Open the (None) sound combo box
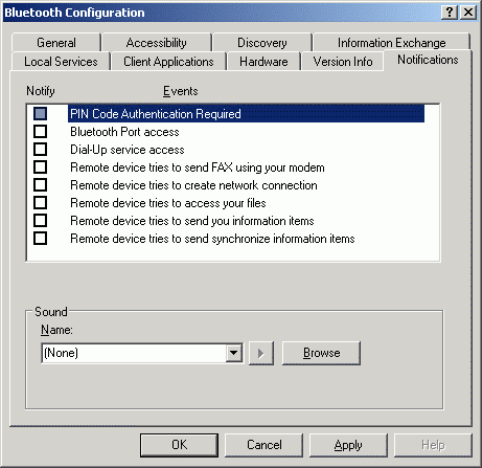 tap(142, 353)
